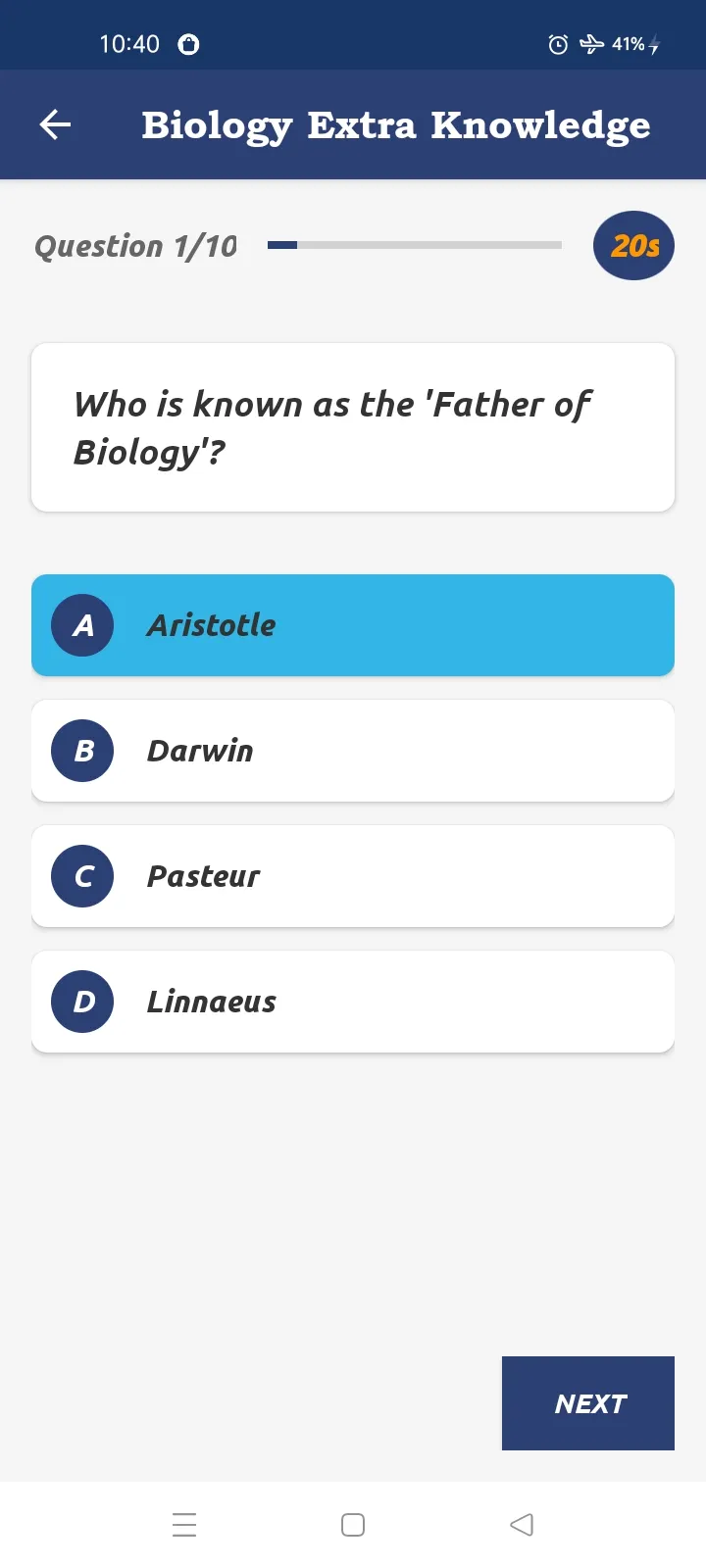Tap the airplane mode status icon

[x=591, y=44]
